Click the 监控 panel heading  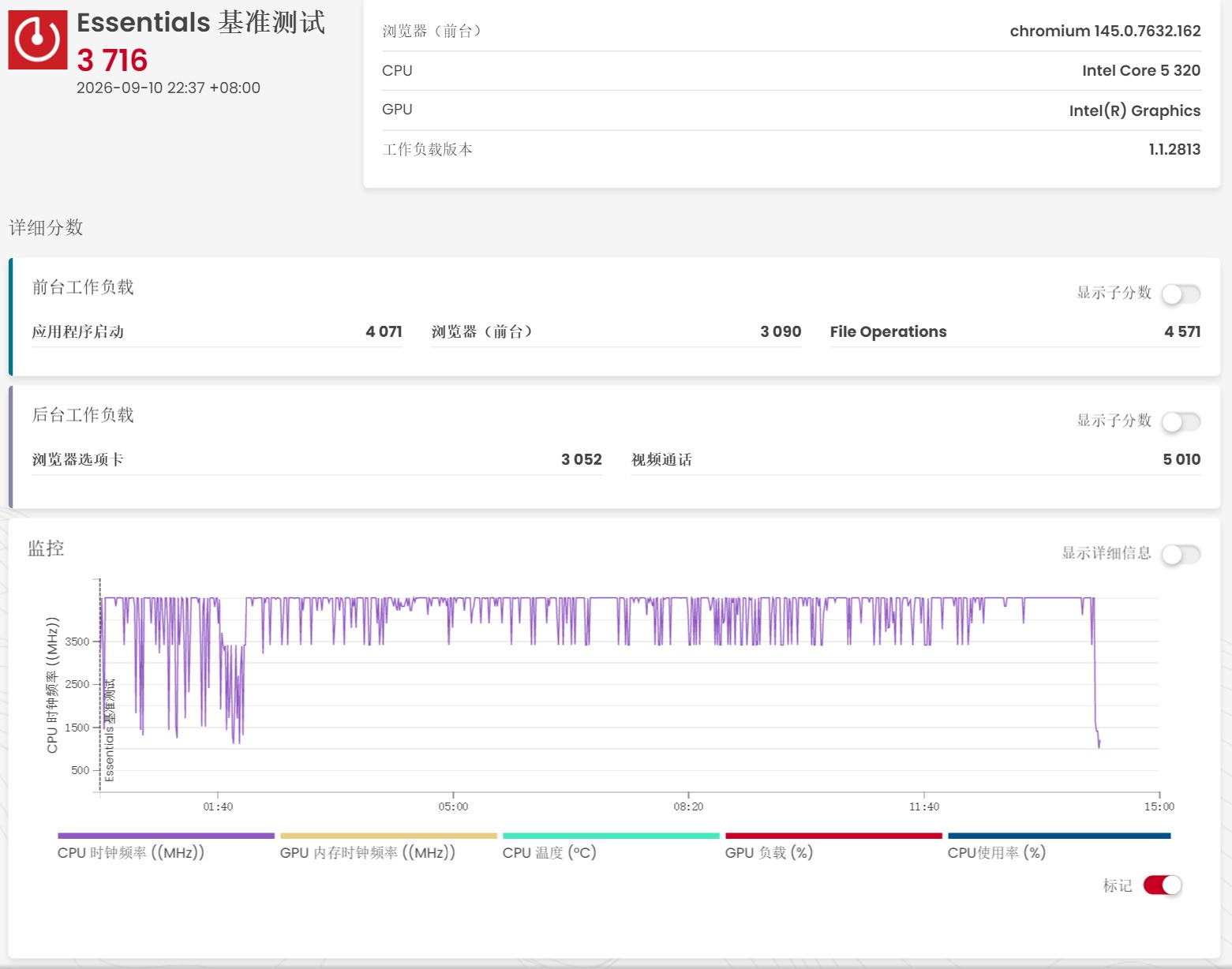[46, 548]
